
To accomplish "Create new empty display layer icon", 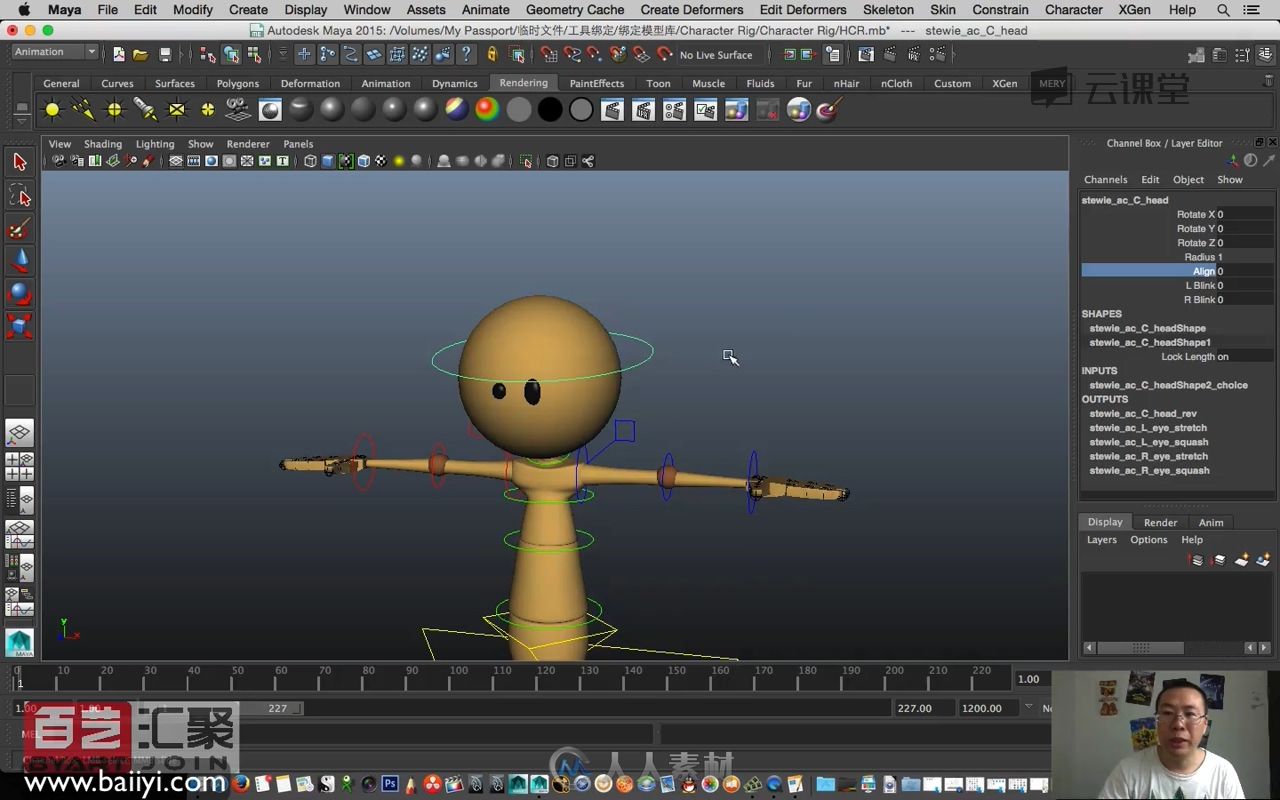I will (1241, 560).
